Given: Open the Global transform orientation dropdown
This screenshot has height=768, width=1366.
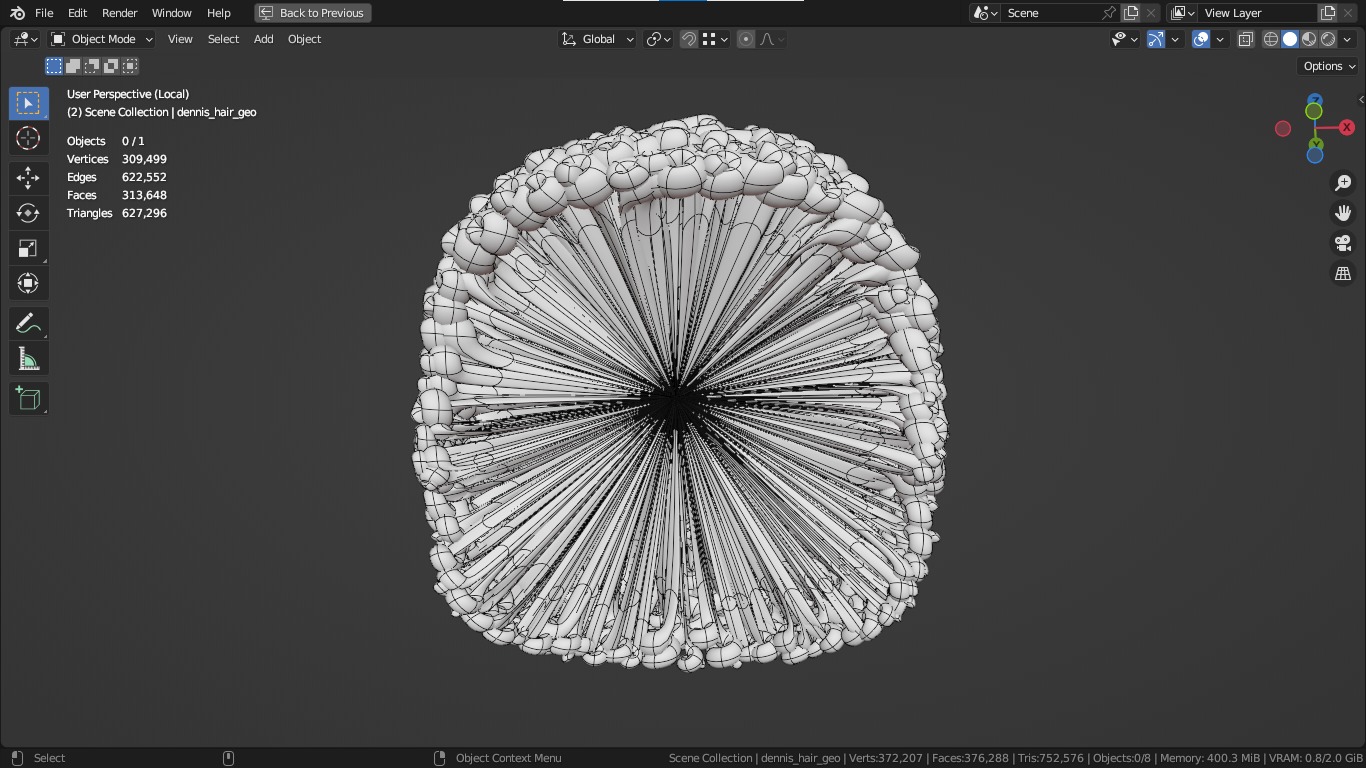Looking at the screenshot, I should (x=597, y=39).
